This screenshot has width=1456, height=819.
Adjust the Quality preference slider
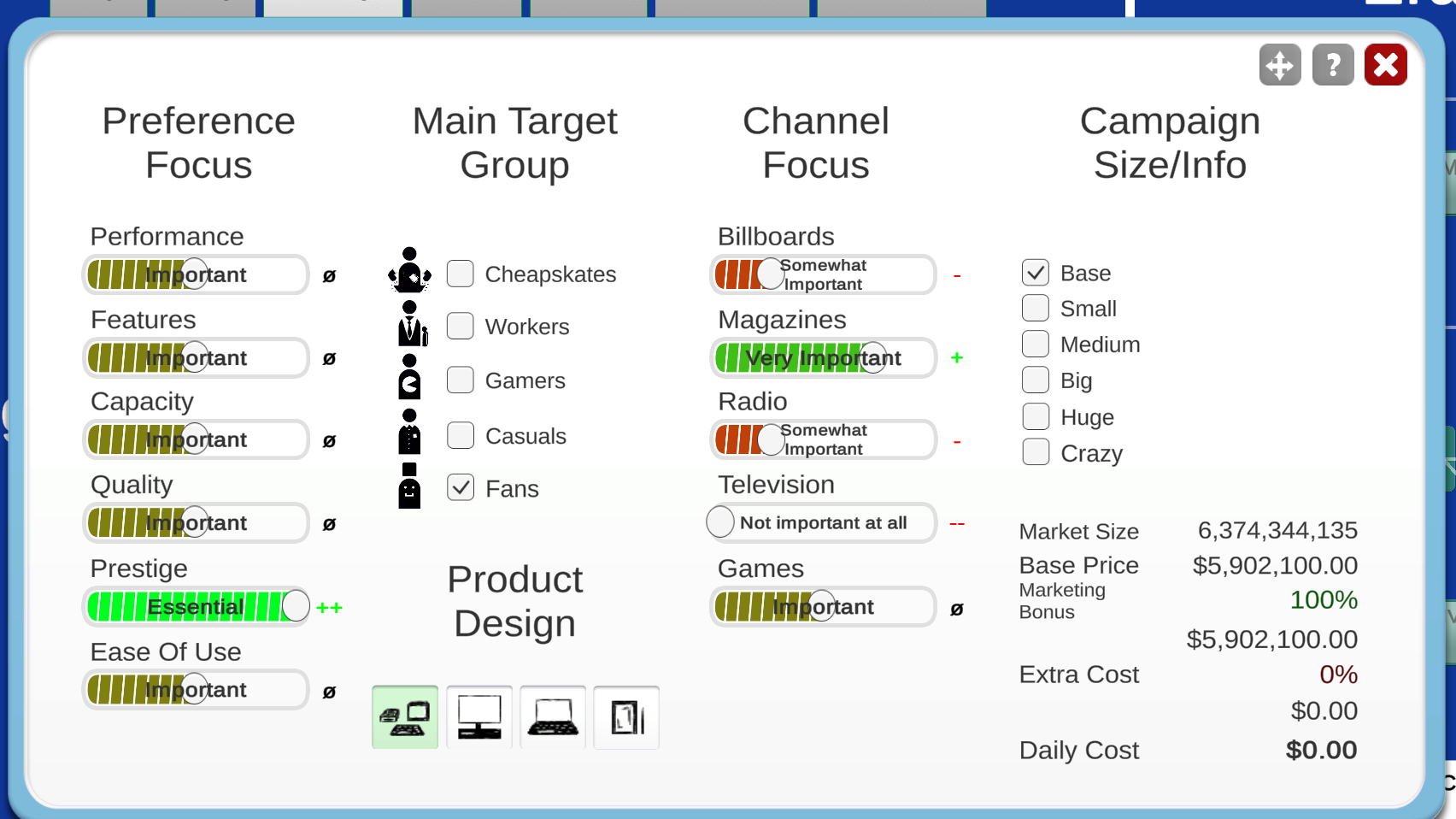point(196,522)
